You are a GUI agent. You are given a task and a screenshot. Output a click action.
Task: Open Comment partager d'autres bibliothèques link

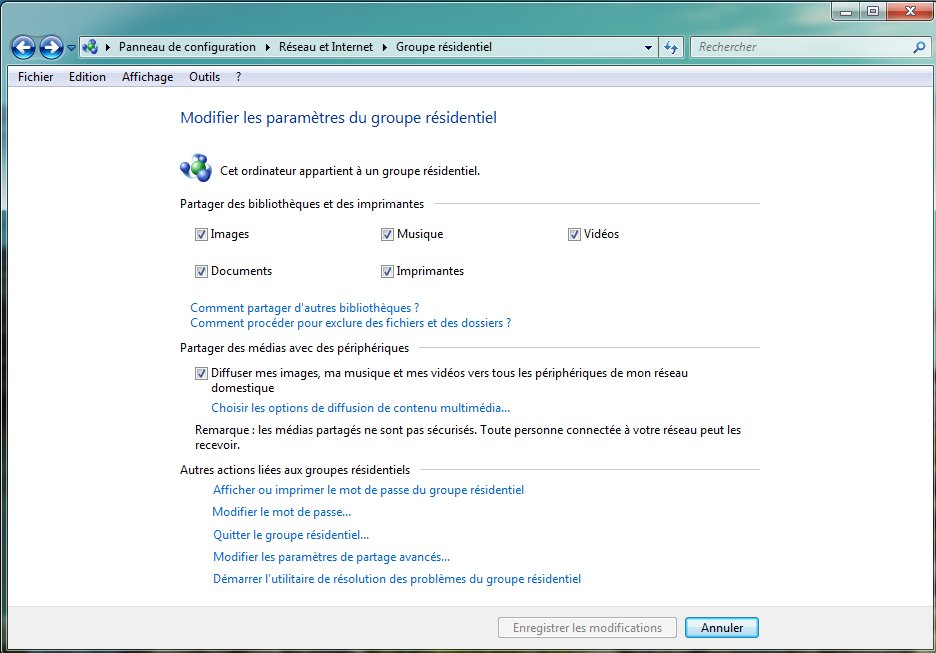(x=304, y=308)
